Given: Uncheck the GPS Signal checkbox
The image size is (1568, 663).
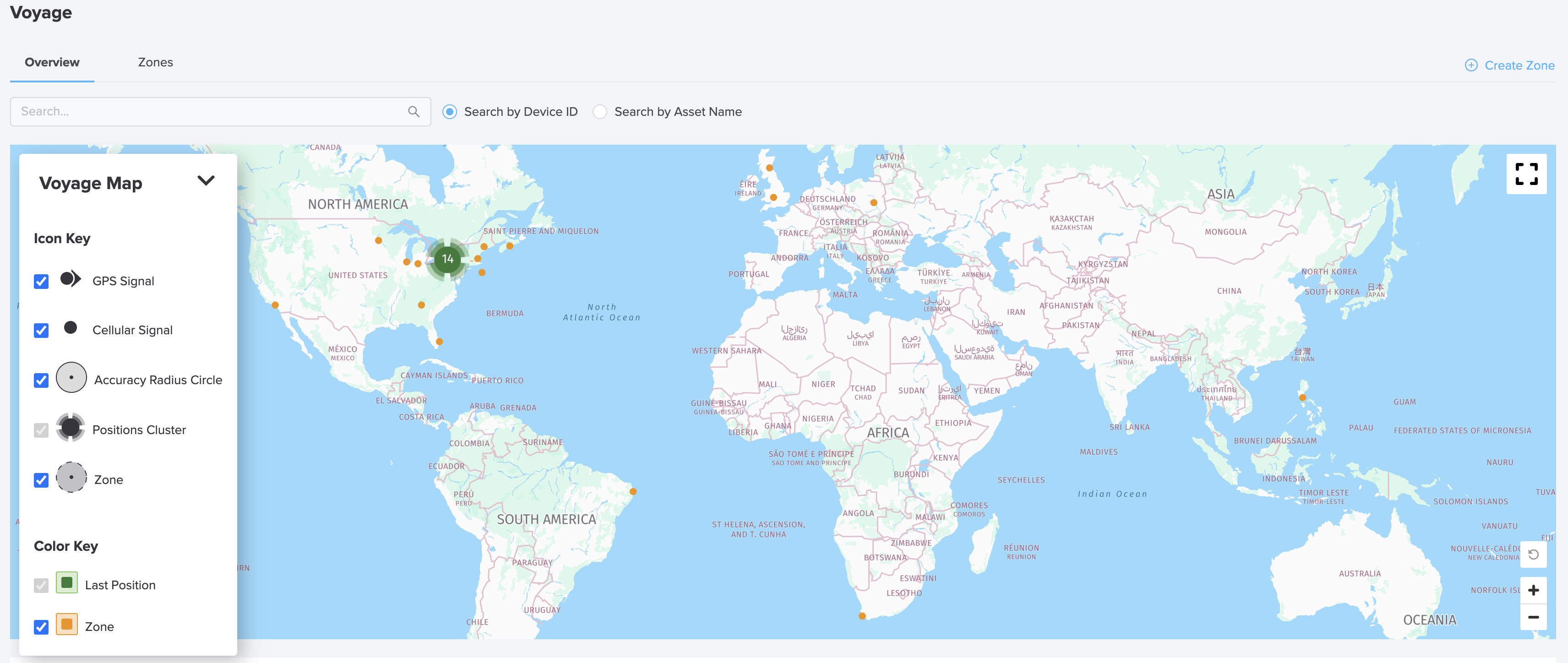Looking at the screenshot, I should pos(41,281).
